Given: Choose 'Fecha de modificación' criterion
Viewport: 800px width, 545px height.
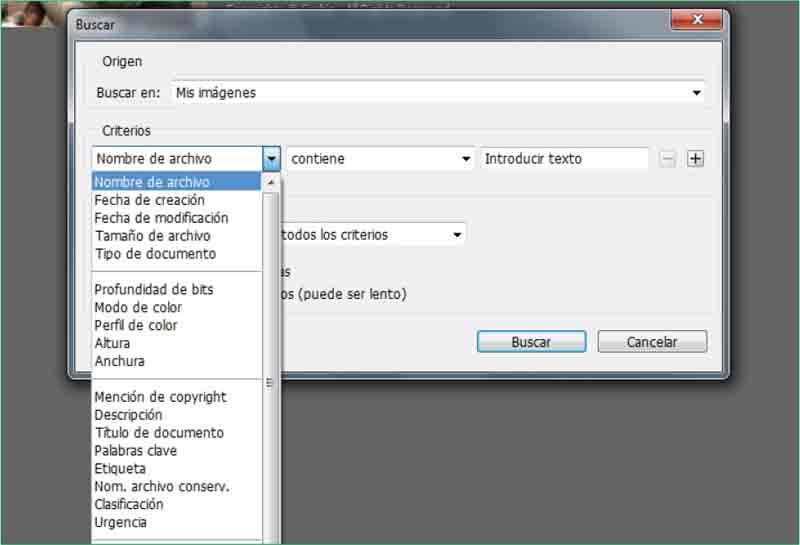Looking at the screenshot, I should click(161, 218).
